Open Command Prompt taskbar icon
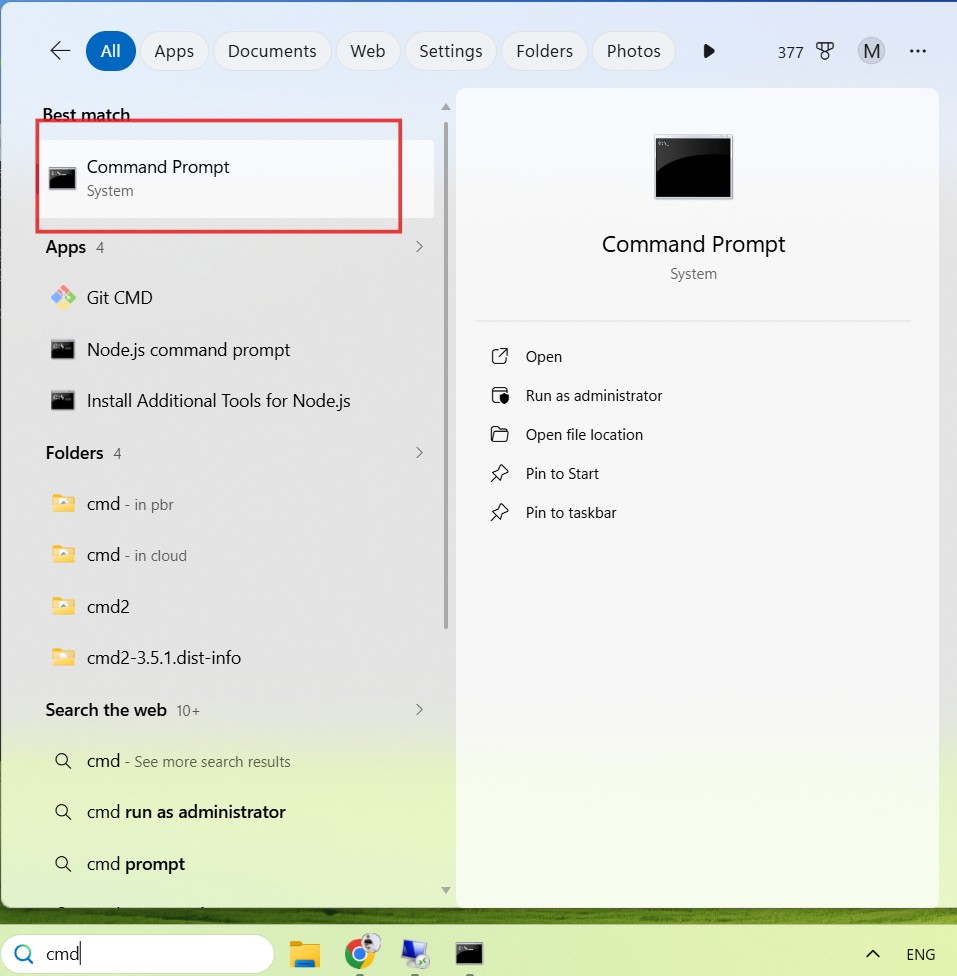This screenshot has height=976, width=957. point(469,954)
